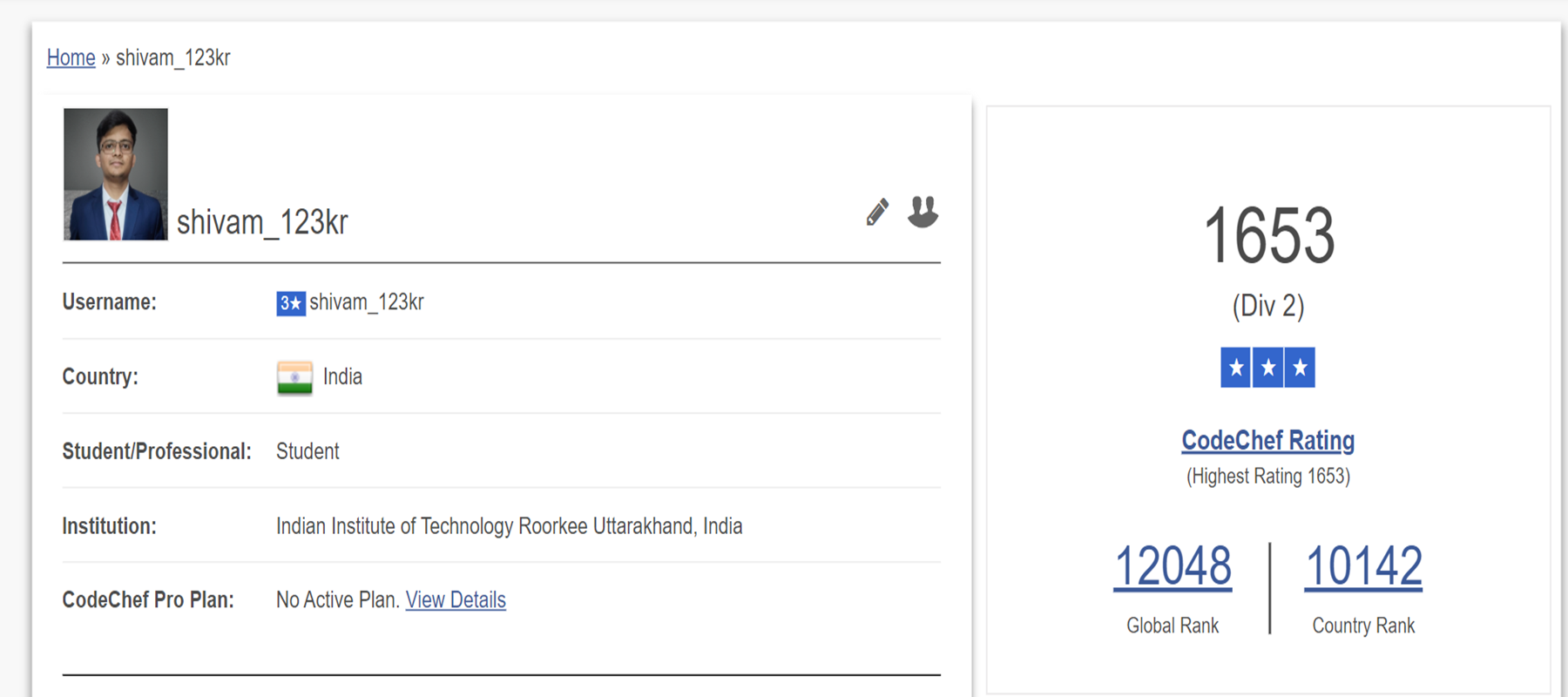1568x697 pixels.
Task: Click the large 1653 rating number
Action: coord(1268,235)
